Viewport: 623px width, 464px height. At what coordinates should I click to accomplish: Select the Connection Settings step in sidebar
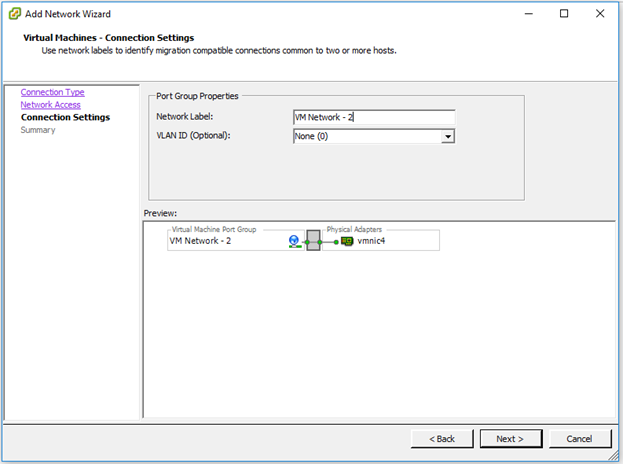[66, 117]
